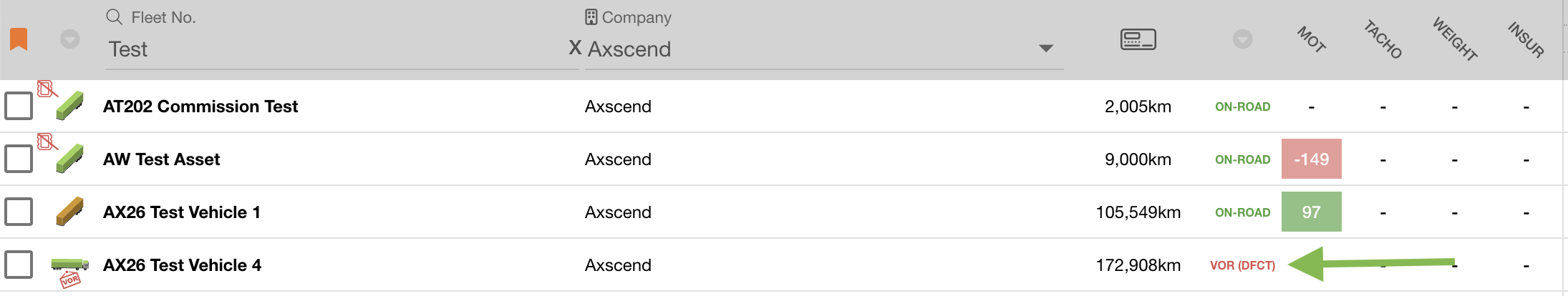
Task: Click the orange bookmark icon
Action: [x=19, y=39]
